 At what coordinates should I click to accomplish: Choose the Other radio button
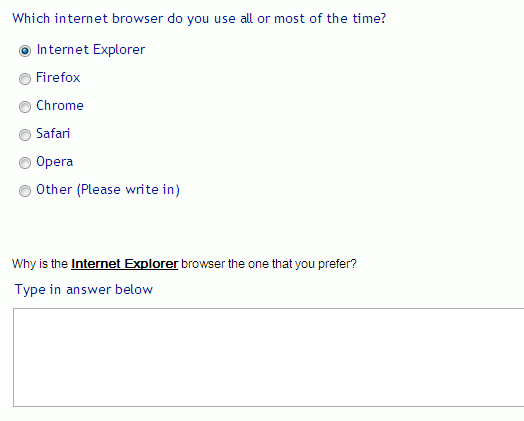(25, 191)
